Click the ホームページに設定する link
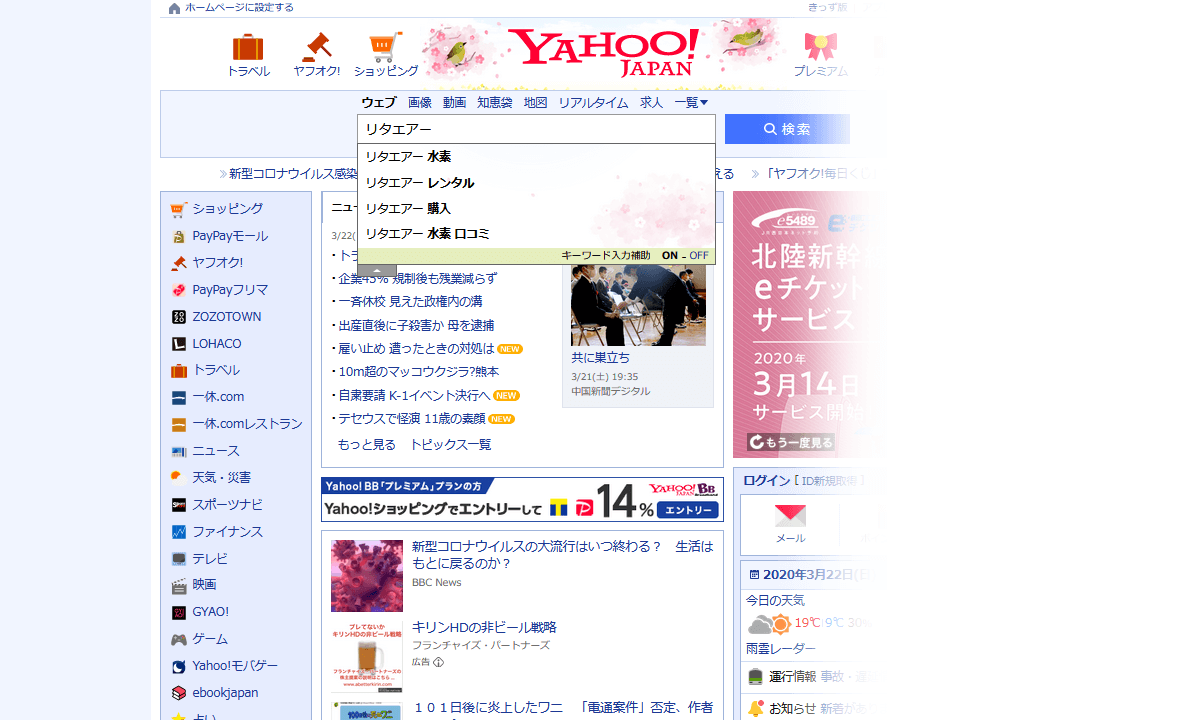 click(x=239, y=8)
